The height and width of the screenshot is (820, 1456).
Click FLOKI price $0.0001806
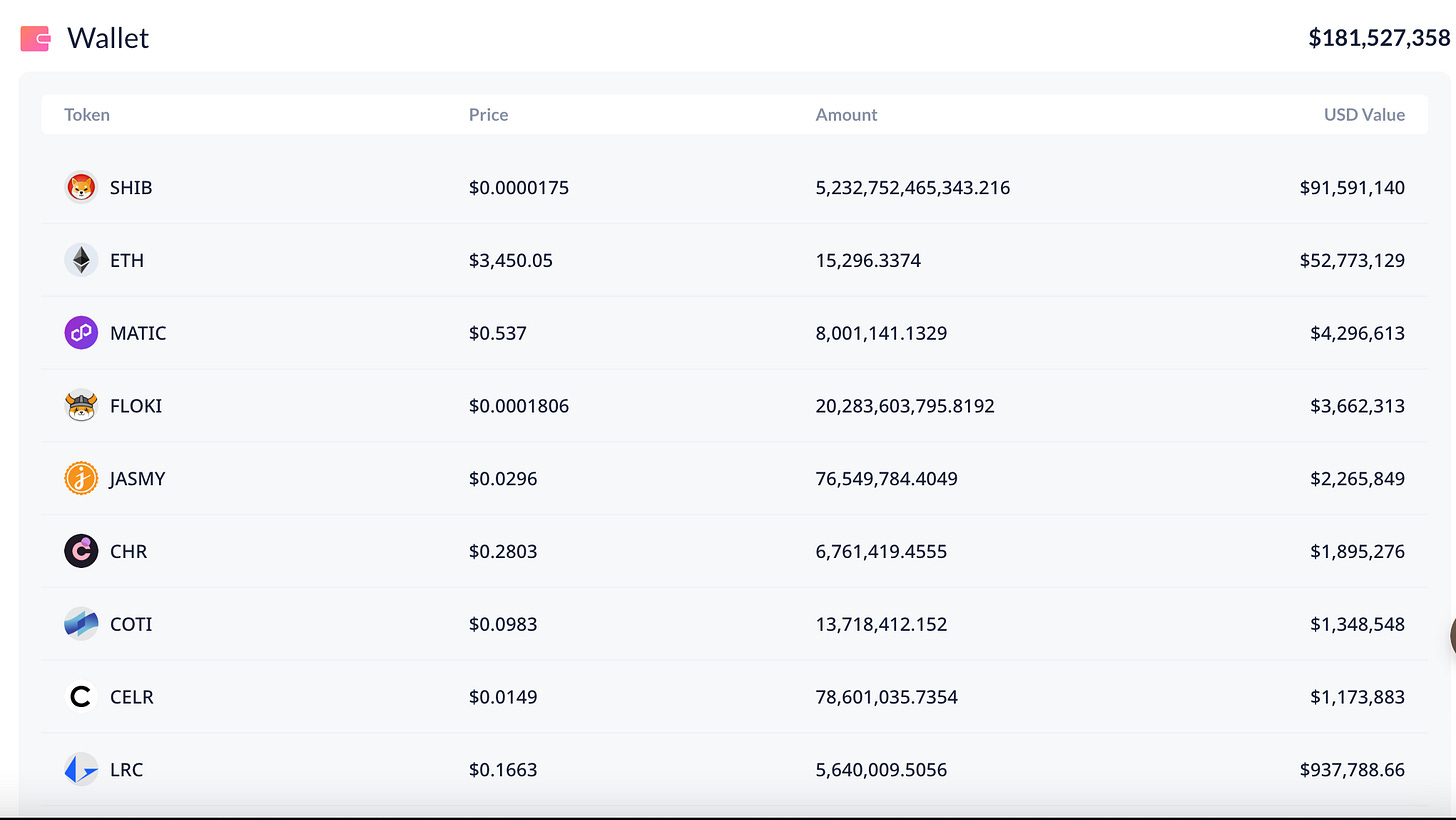pos(519,406)
